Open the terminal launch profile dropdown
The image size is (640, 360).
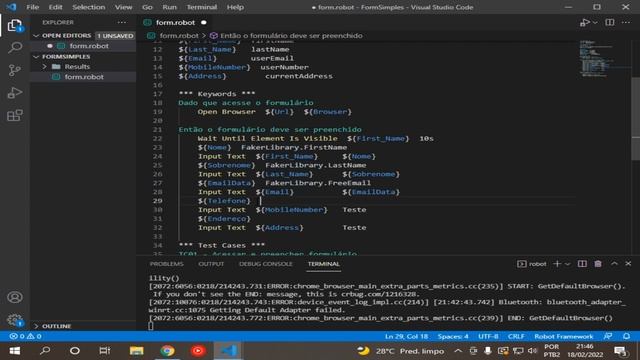pyautogui.click(x=567, y=264)
